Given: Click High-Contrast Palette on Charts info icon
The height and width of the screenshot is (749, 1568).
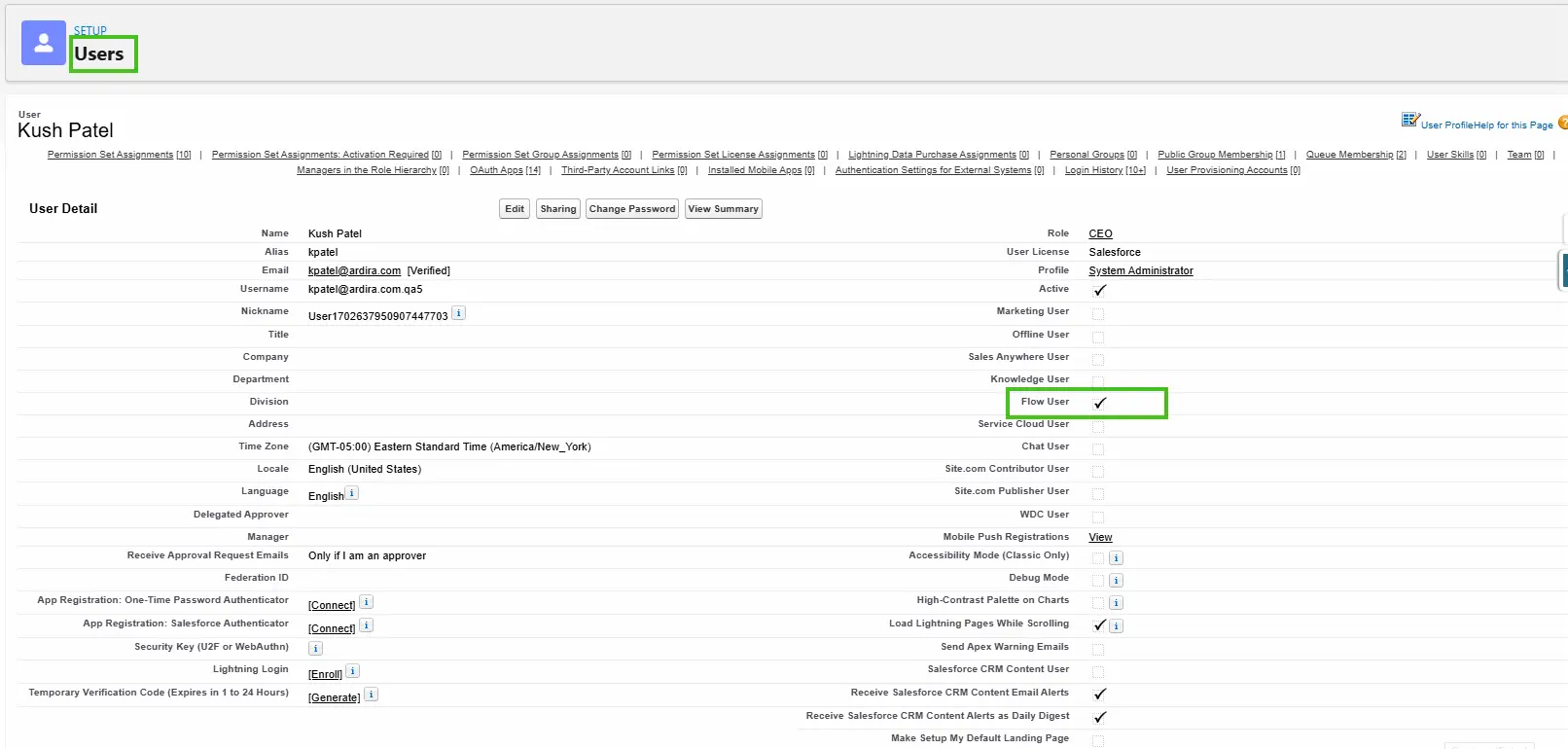Looking at the screenshot, I should (x=1117, y=603).
